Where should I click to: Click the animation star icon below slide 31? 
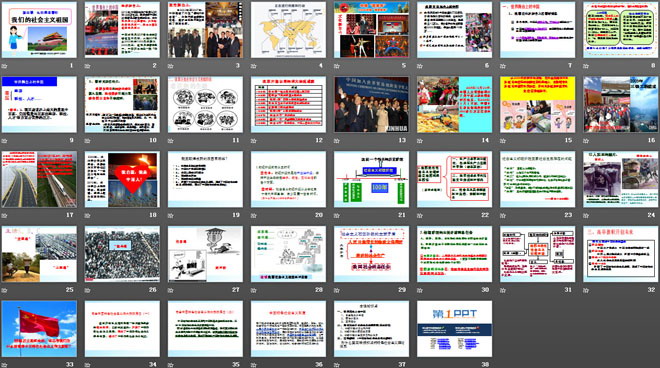[503, 290]
